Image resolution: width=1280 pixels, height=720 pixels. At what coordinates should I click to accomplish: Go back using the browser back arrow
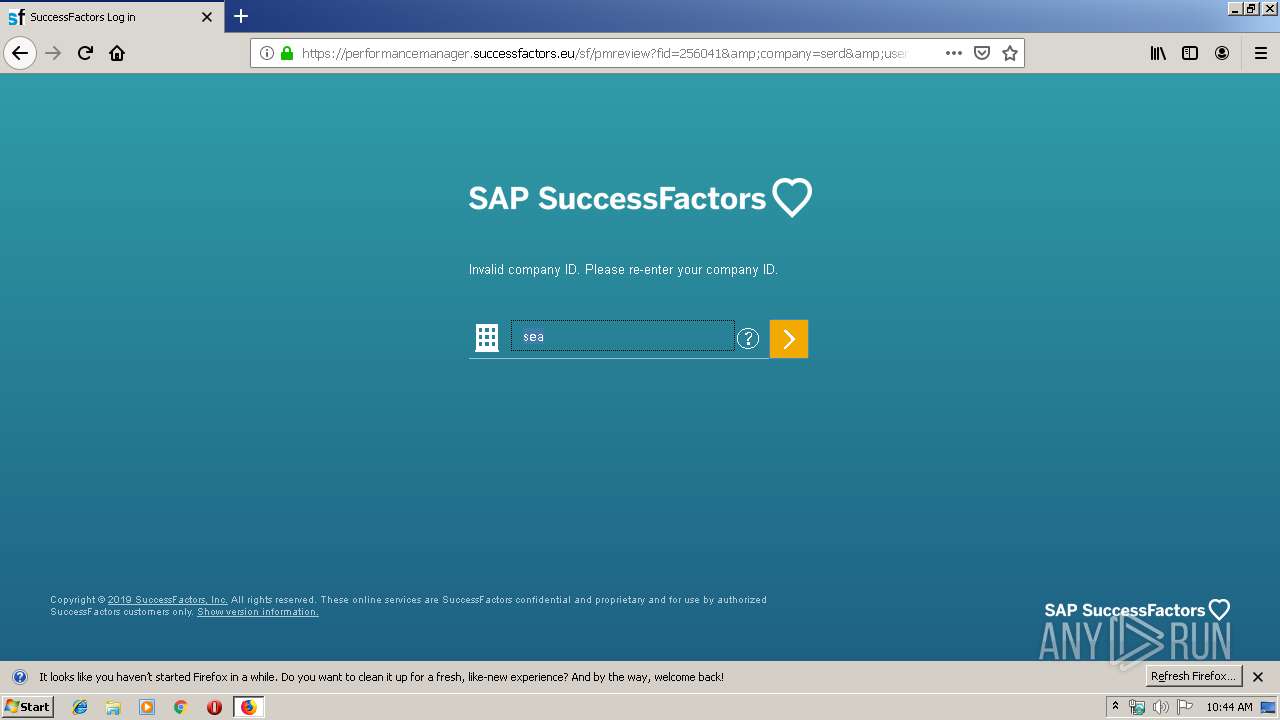click(20, 53)
